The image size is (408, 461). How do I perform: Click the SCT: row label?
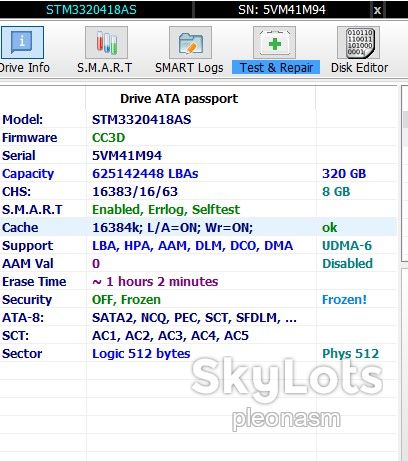click(15, 336)
